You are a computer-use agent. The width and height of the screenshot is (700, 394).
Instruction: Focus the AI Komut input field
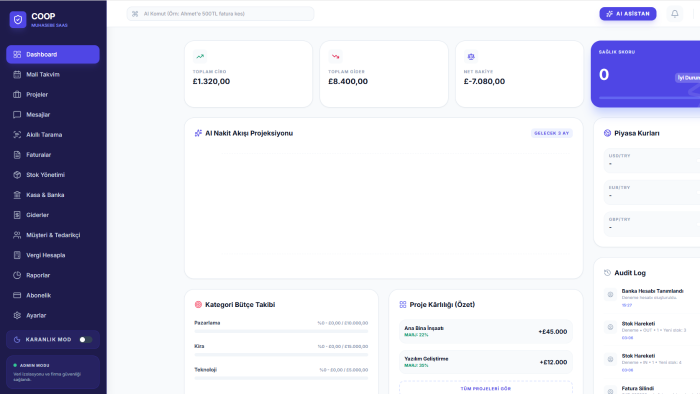coord(221,14)
